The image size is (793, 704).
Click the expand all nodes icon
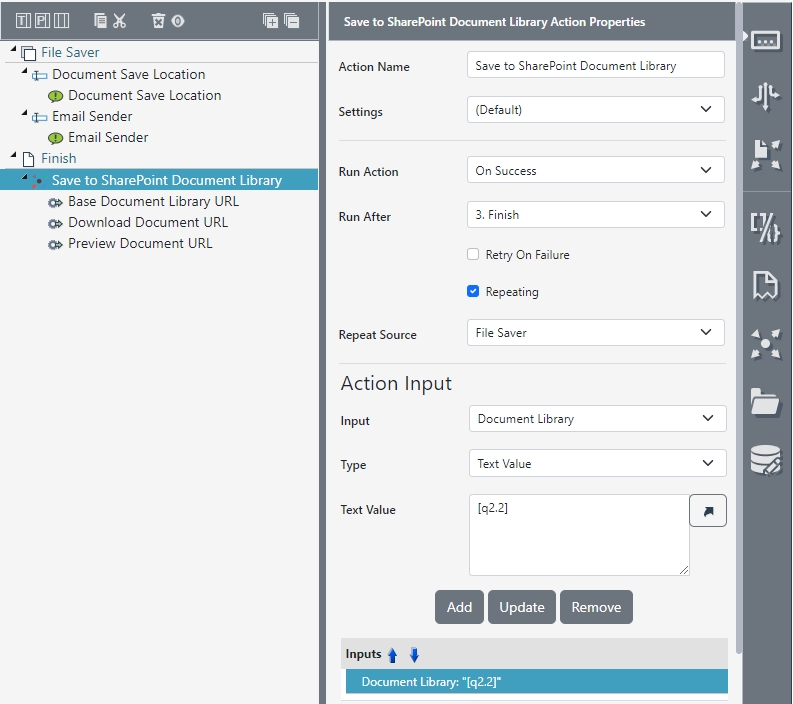tap(271, 21)
